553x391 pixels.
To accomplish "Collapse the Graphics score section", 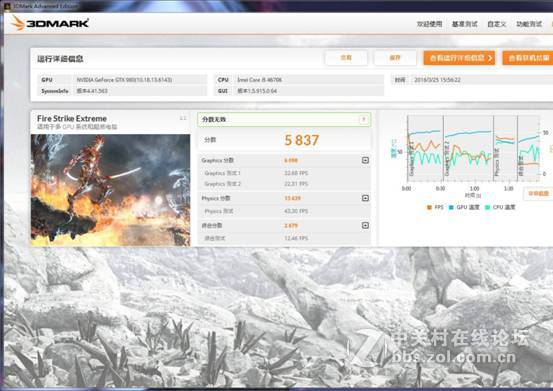I will [365, 160].
